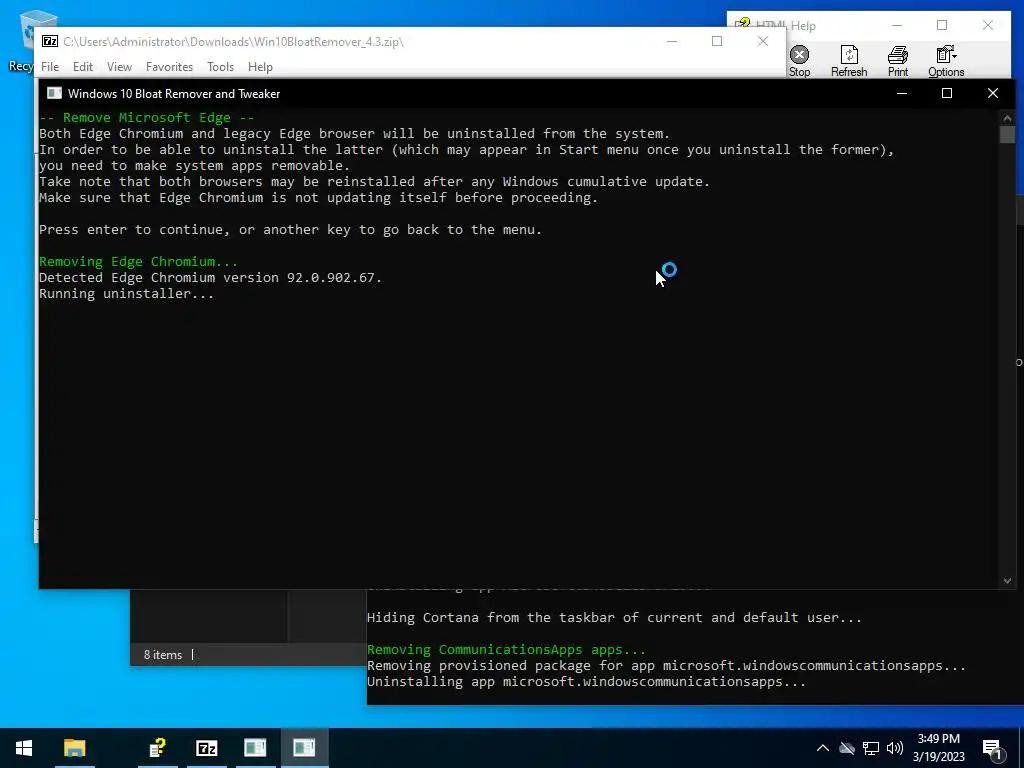Switch to the first console taskbar icon
Screen dimensions: 1024x768
(255, 748)
